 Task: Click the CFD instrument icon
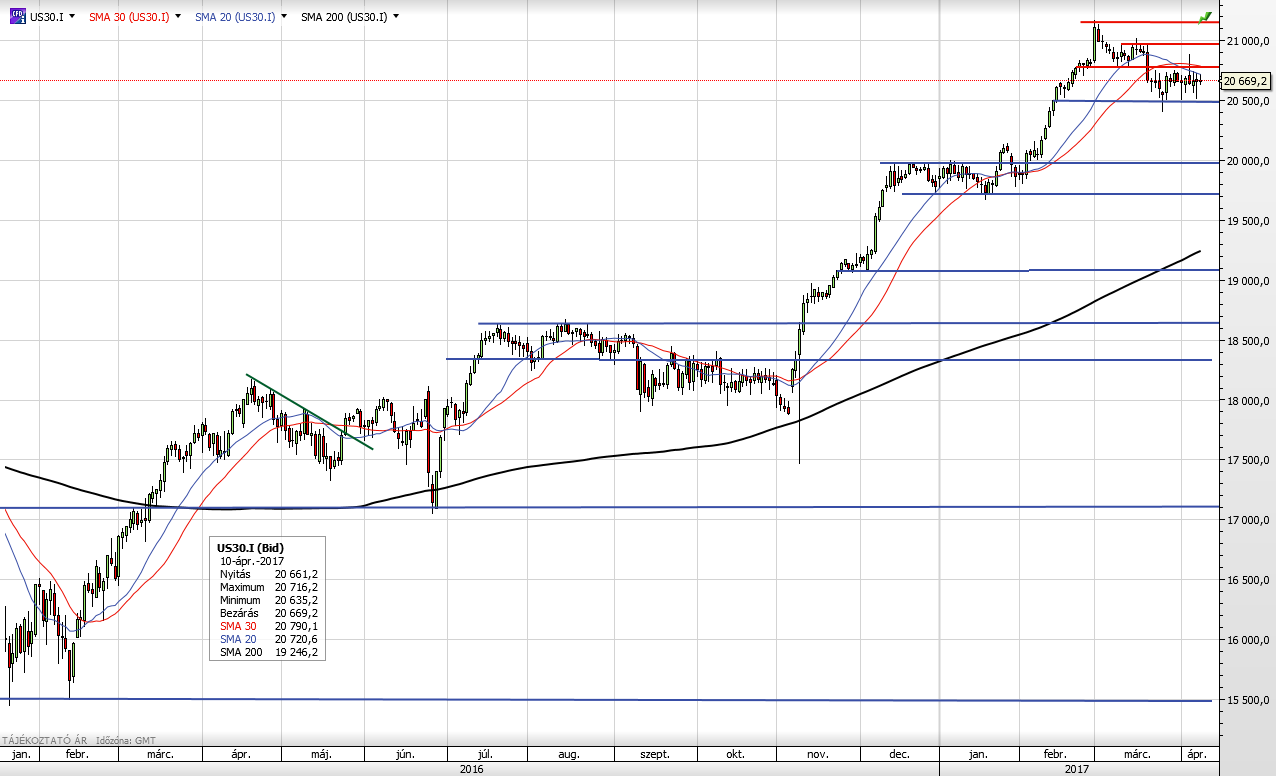pyautogui.click(x=17, y=17)
